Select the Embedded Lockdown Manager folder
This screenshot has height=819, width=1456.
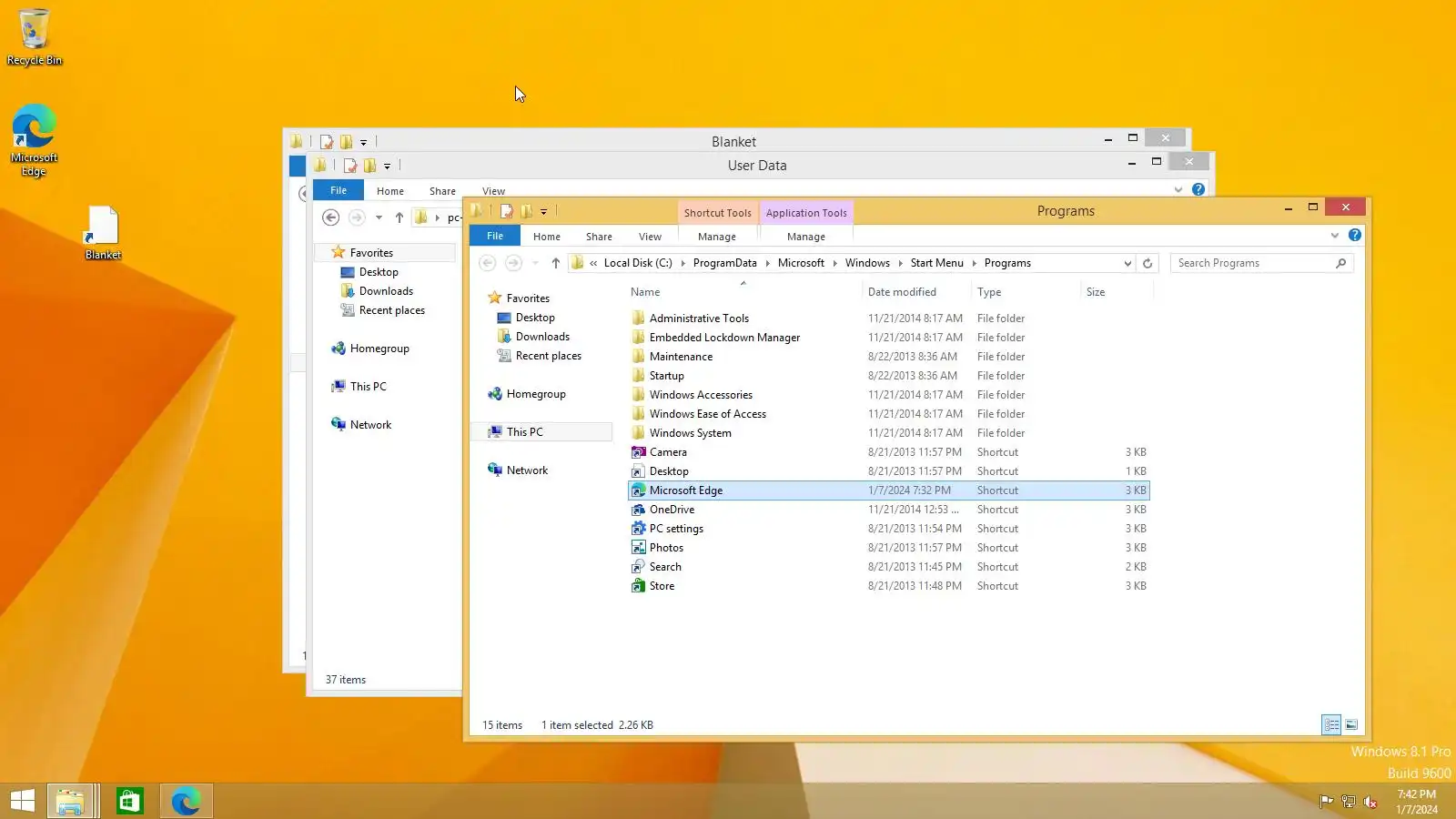coord(724,338)
